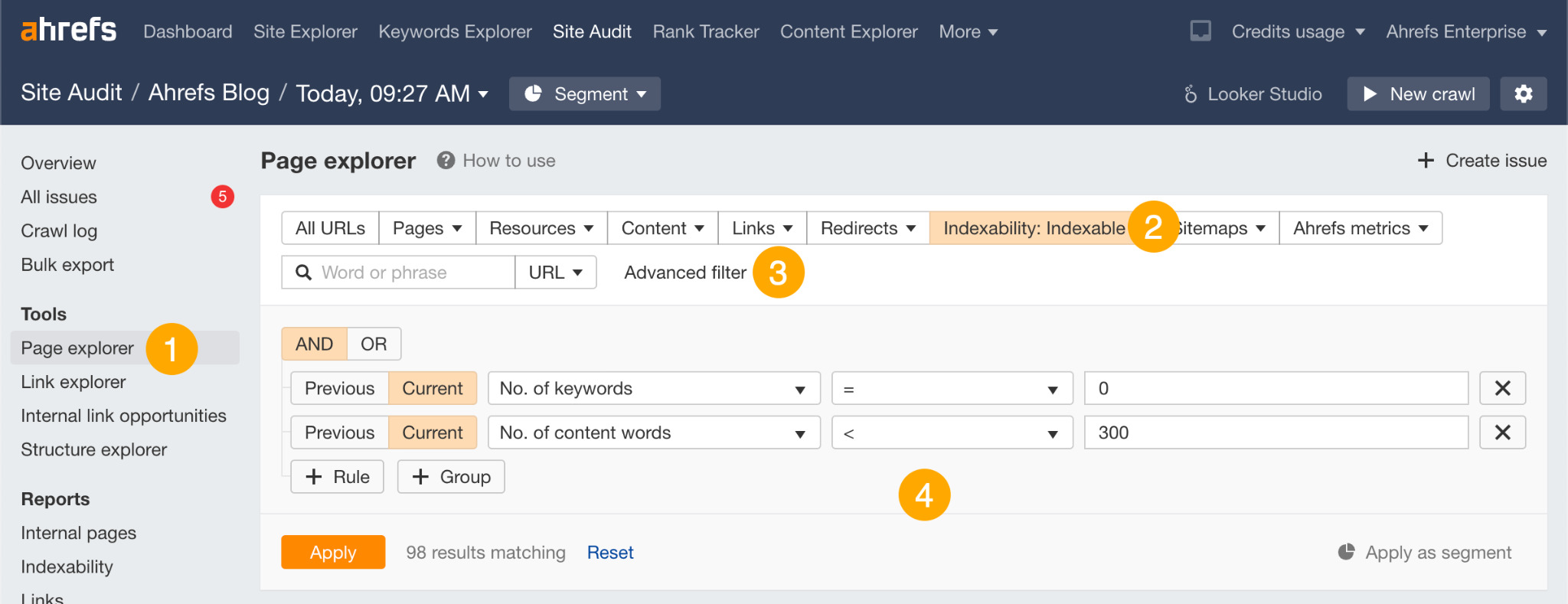Viewport: 1568px width, 604px height.
Task: Select AND logic operator
Action: pyautogui.click(x=314, y=344)
